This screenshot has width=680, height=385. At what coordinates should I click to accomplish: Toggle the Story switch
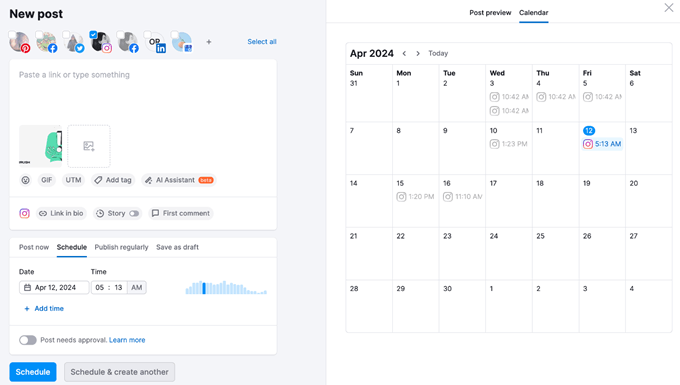pos(134,213)
